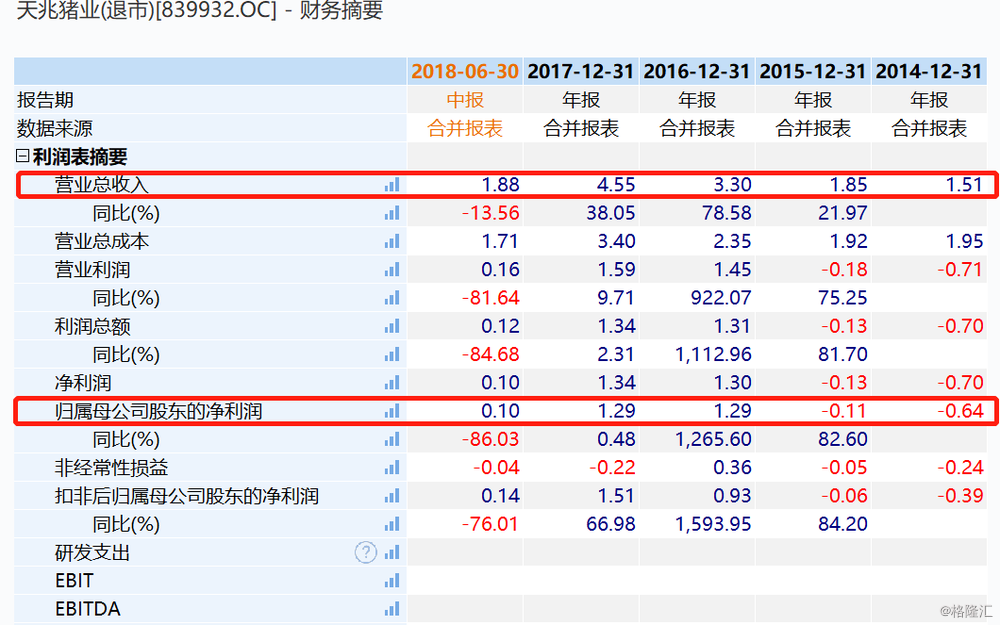This screenshot has width=1000, height=625.
Task: Click the 0.36 non-recurring gains cell
Action: [732, 467]
